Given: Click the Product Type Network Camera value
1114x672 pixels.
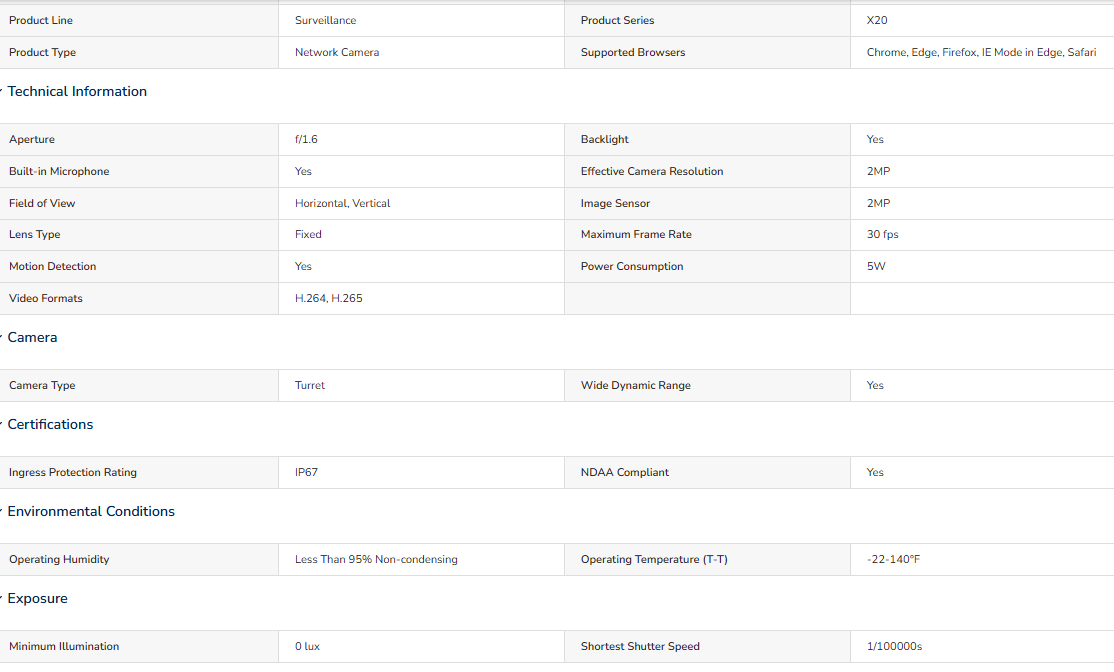Looking at the screenshot, I should pos(337,53).
